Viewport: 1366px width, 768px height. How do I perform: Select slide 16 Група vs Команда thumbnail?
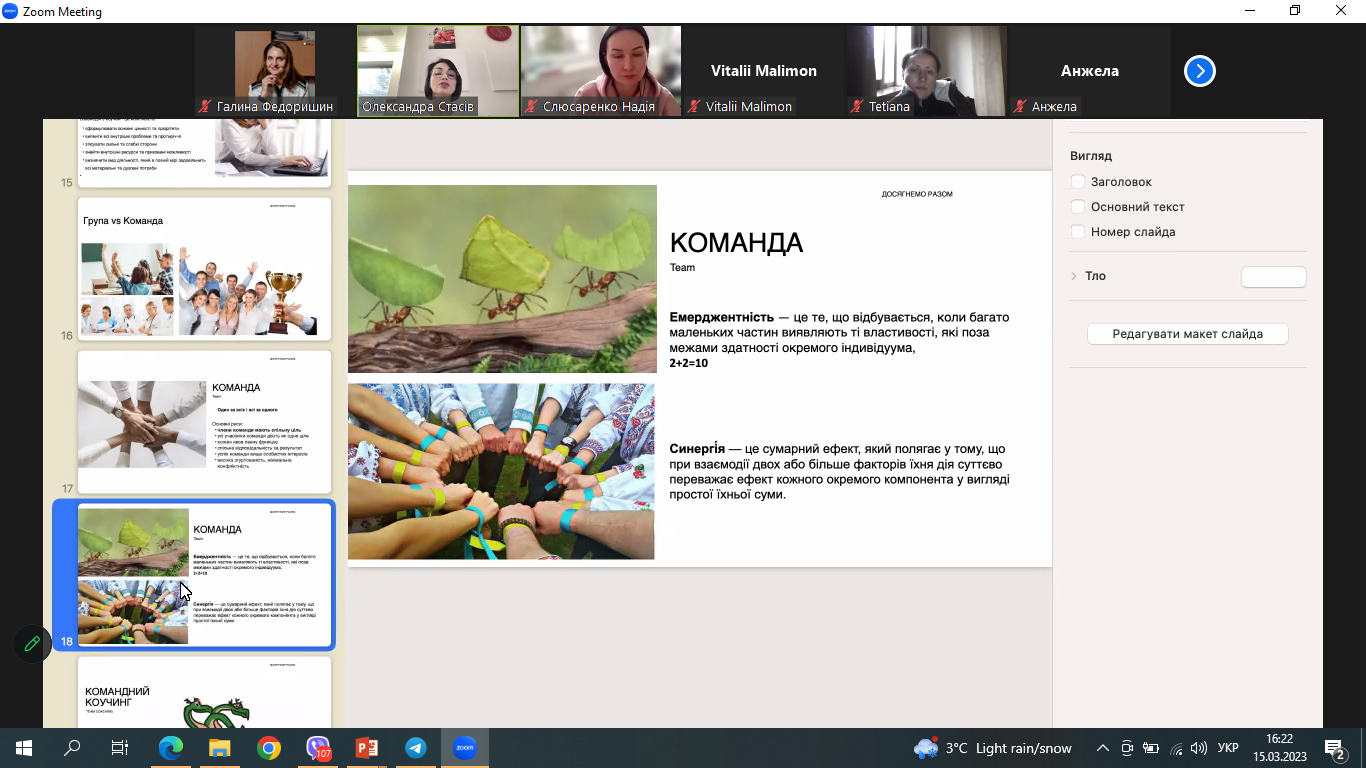click(204, 269)
